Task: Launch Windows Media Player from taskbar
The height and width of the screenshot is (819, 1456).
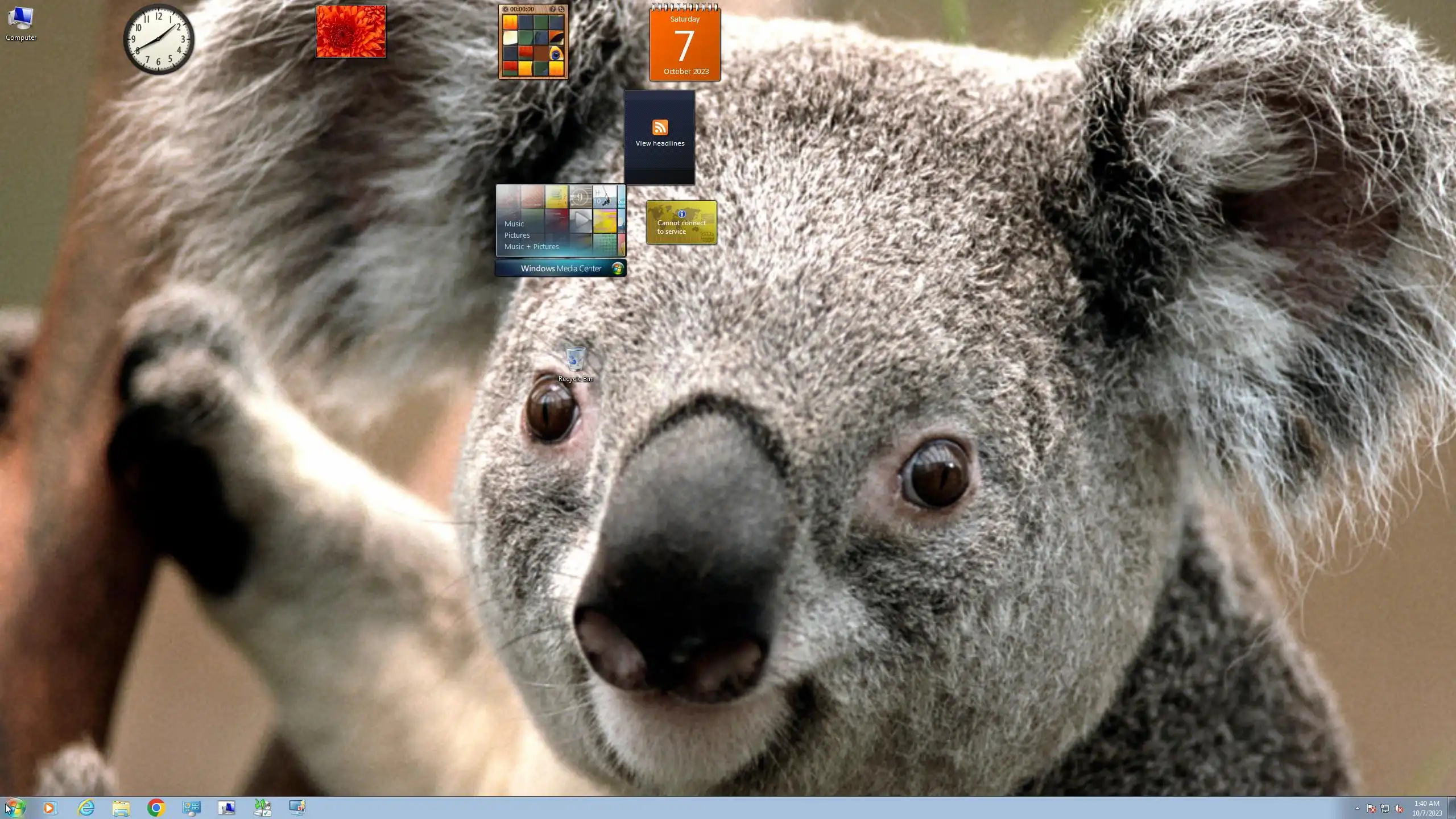Action: [x=50, y=808]
